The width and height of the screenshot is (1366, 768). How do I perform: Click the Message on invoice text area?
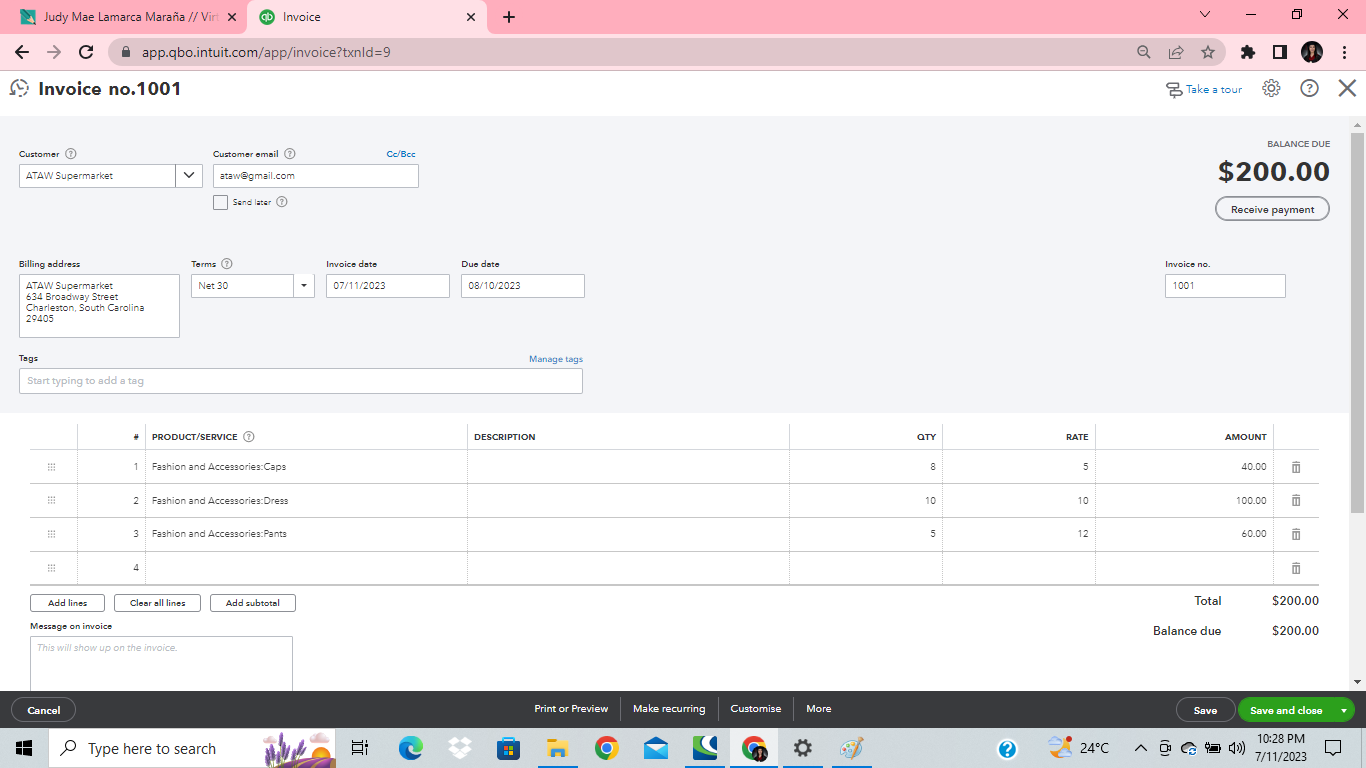161,664
